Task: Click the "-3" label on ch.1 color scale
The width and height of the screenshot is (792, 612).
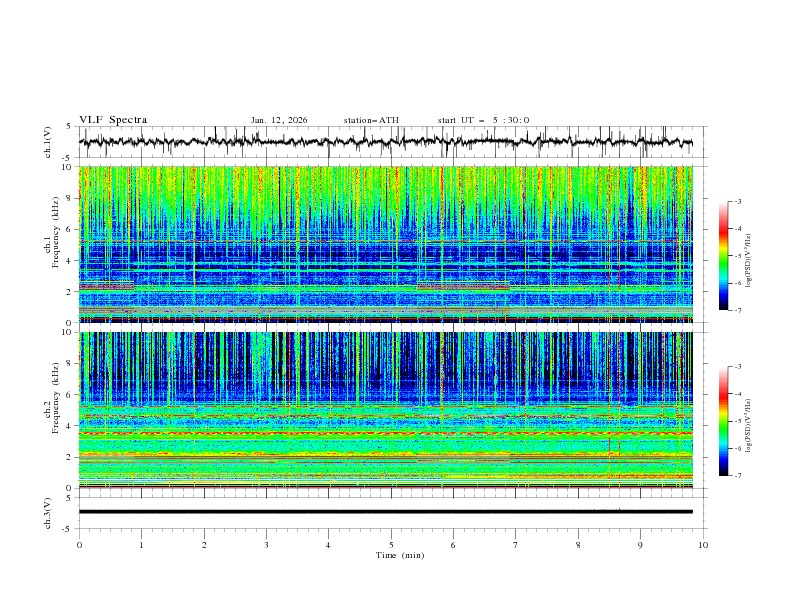Action: 738,201
